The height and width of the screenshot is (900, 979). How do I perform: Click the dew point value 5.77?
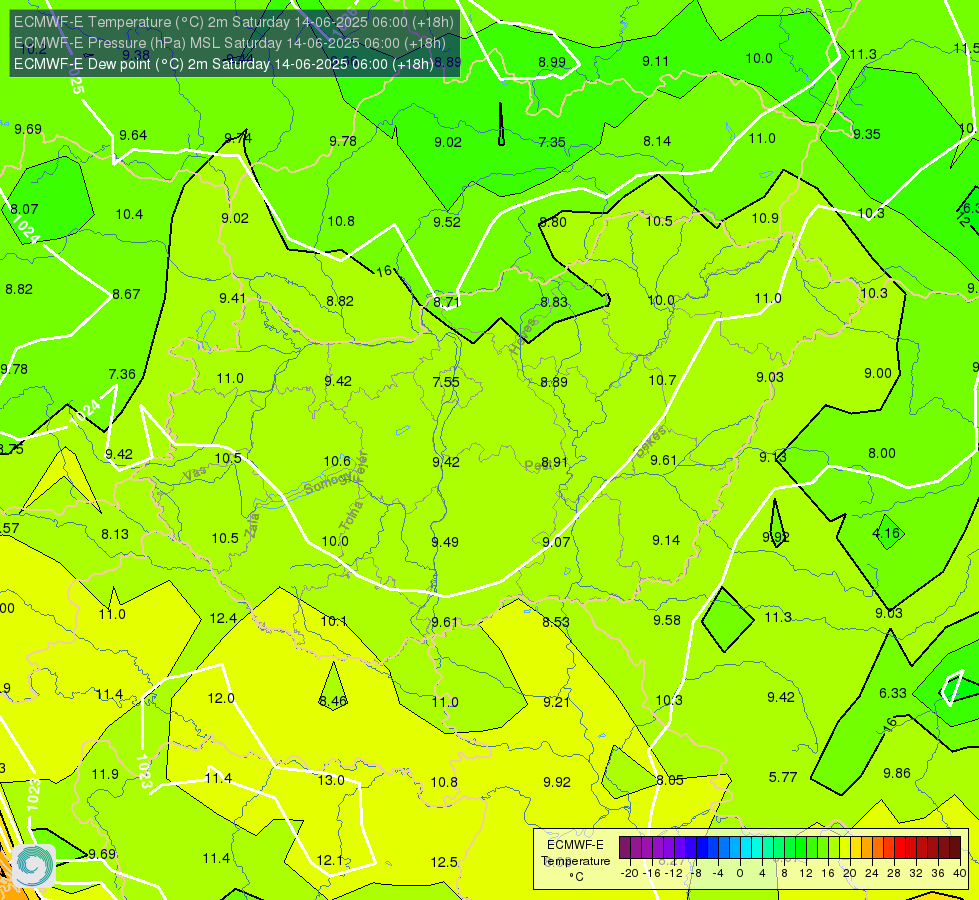coord(783,777)
